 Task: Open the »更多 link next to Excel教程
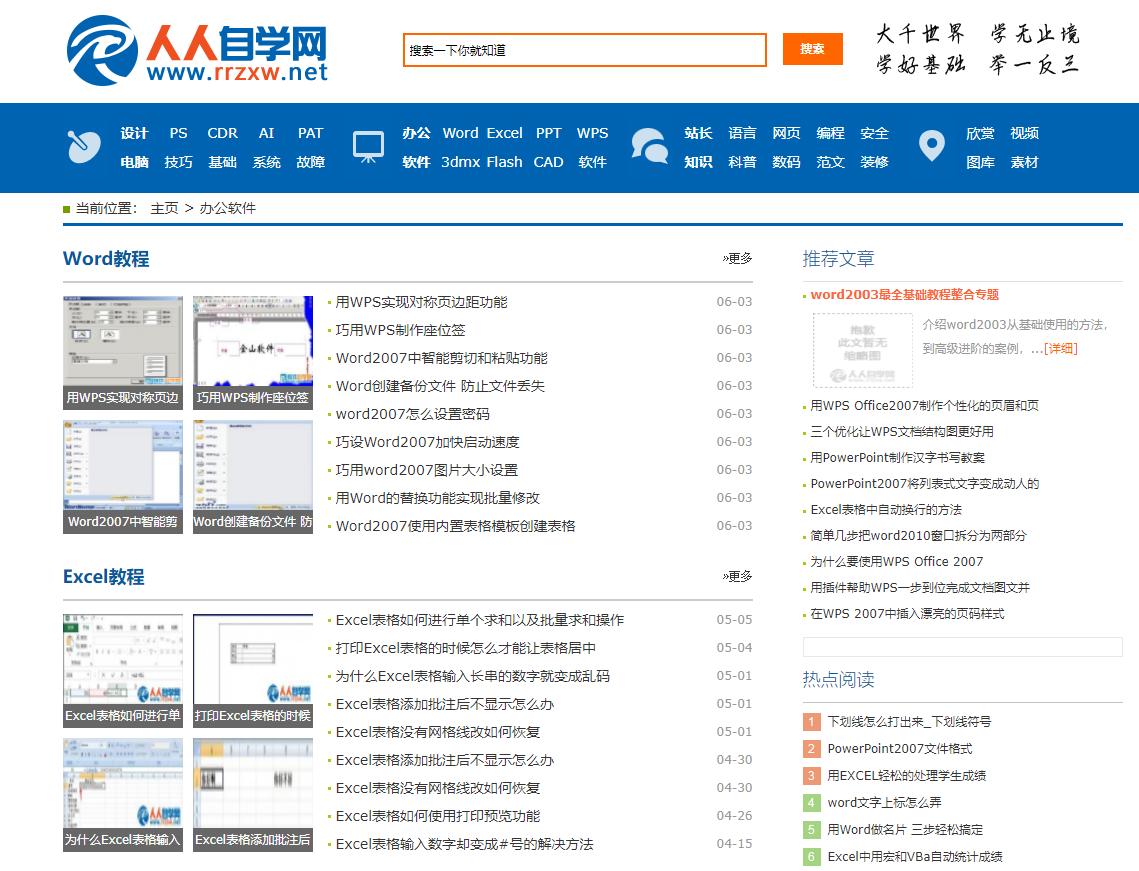(735, 576)
